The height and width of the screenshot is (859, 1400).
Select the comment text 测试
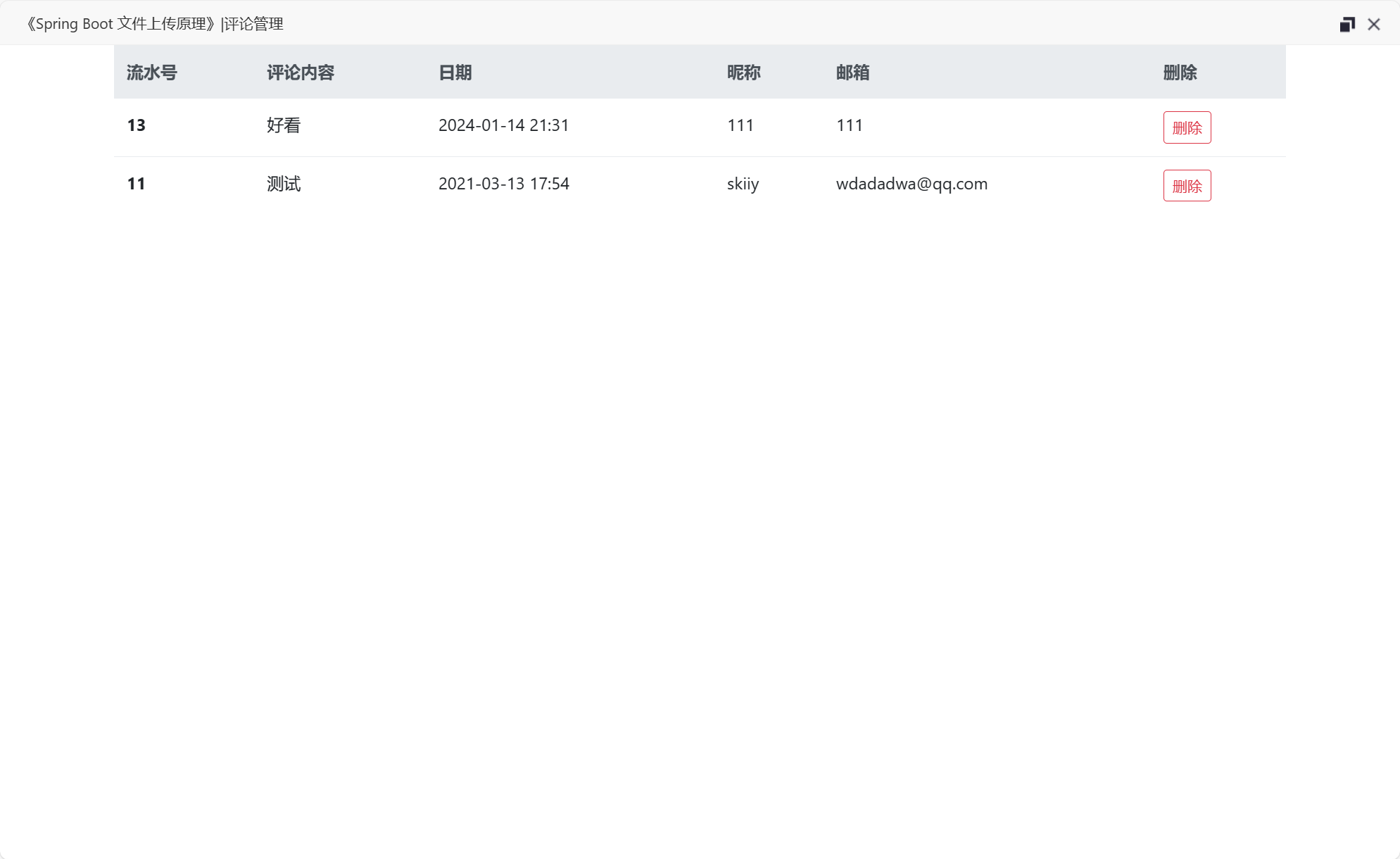coord(282,184)
